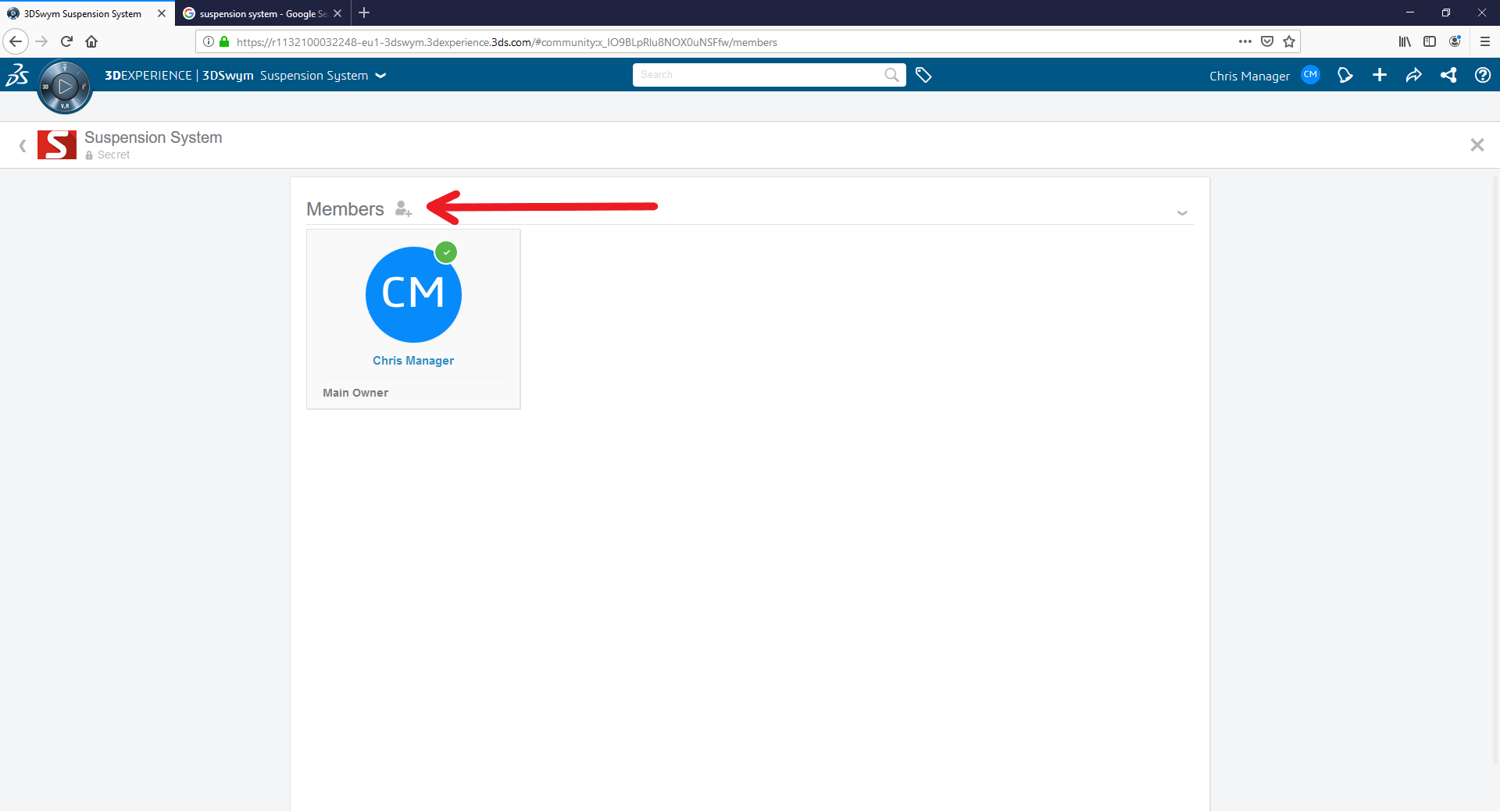Click the CM avatar thumbnail in member card
This screenshot has width=1500, height=812.
(413, 294)
